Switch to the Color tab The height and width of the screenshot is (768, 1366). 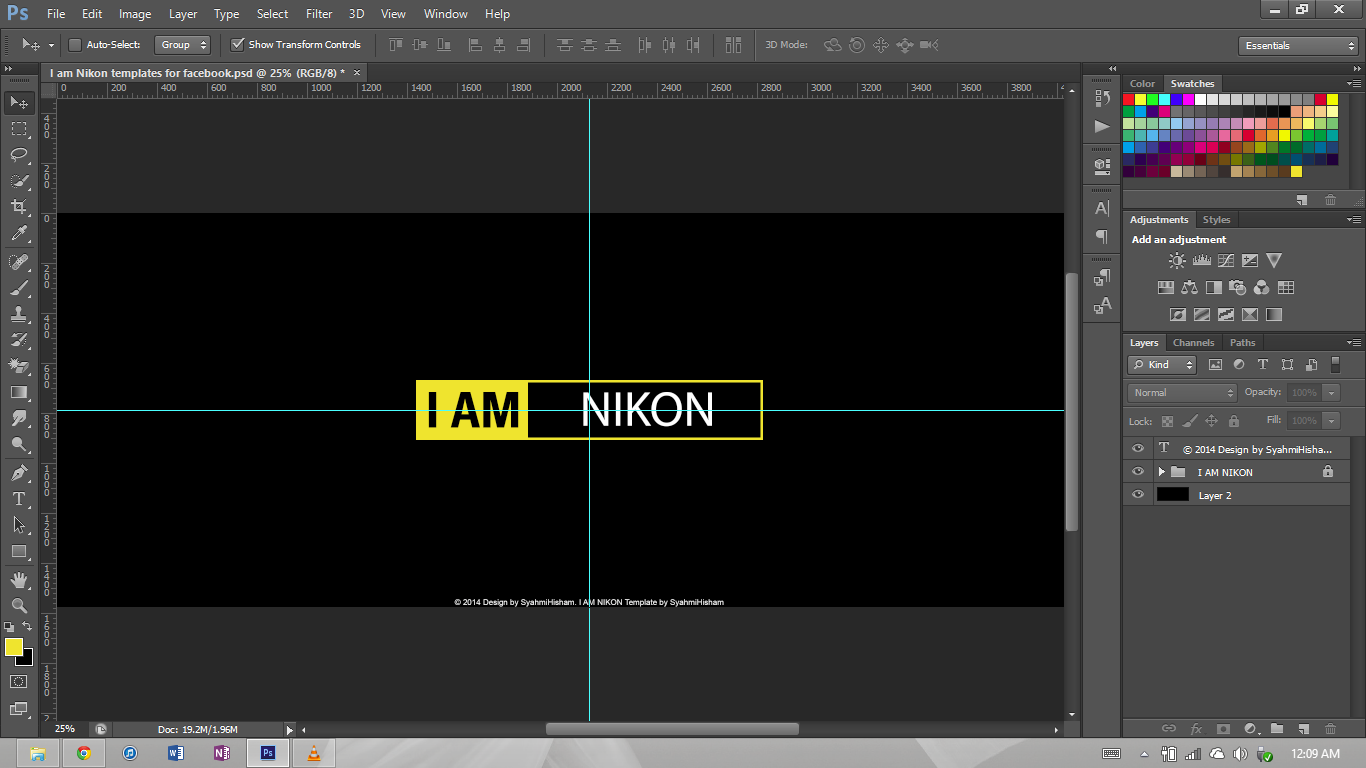1142,84
